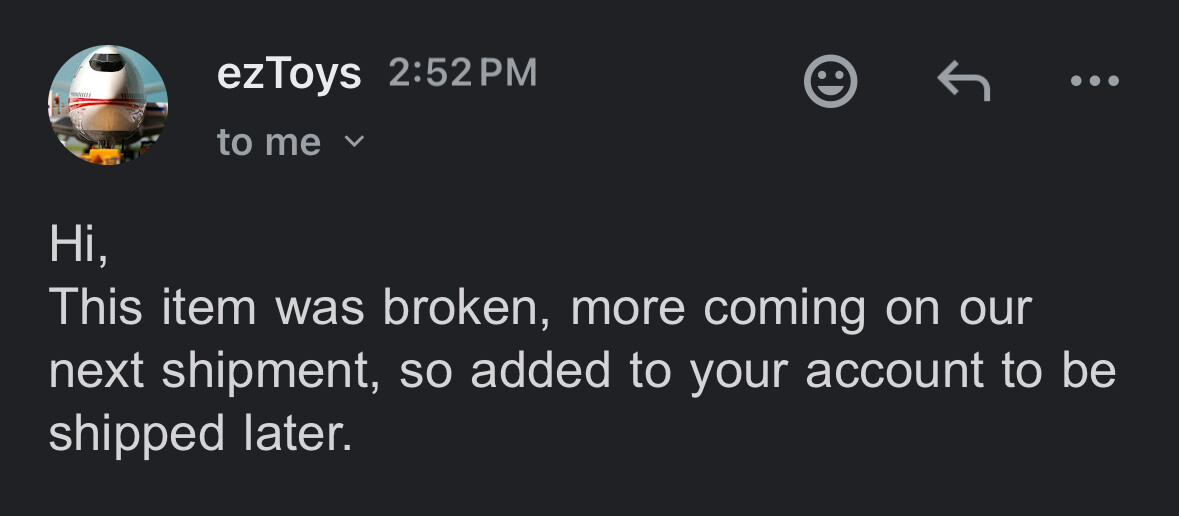Click the word "our" ending the first line
The image size is (1179, 516).
pos(994,309)
